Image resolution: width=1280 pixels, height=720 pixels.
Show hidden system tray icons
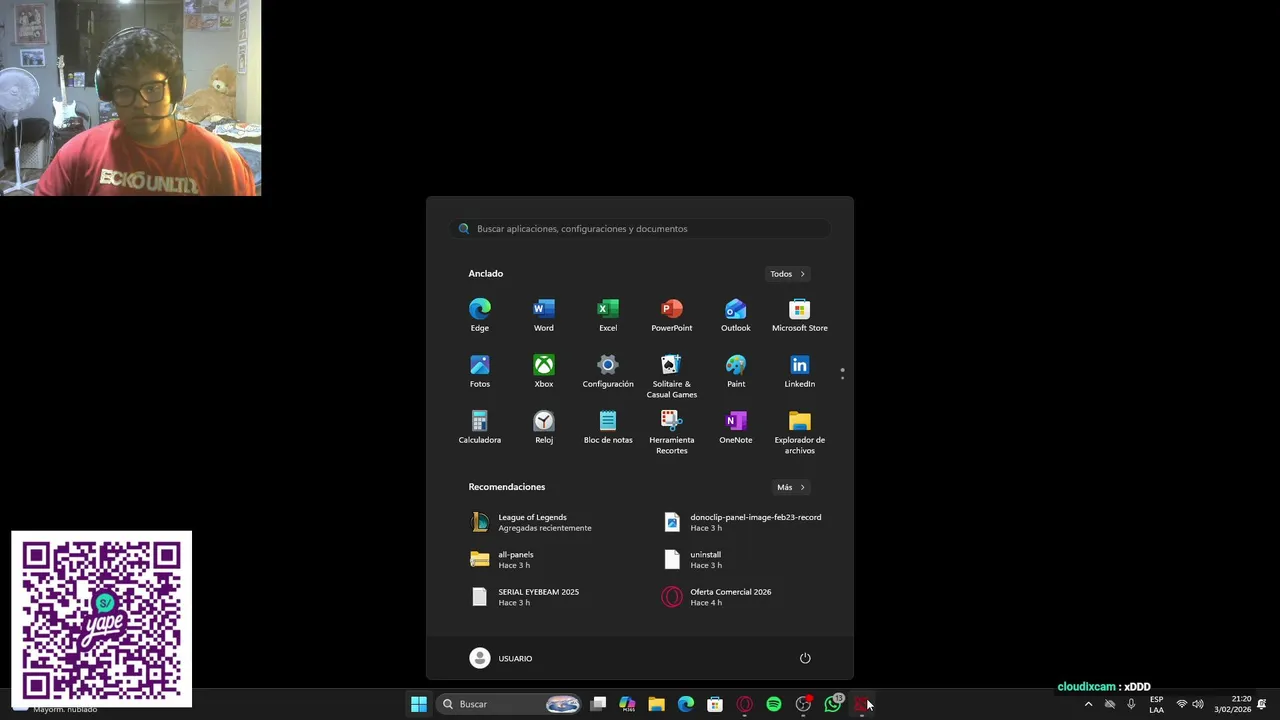pyautogui.click(x=1088, y=704)
